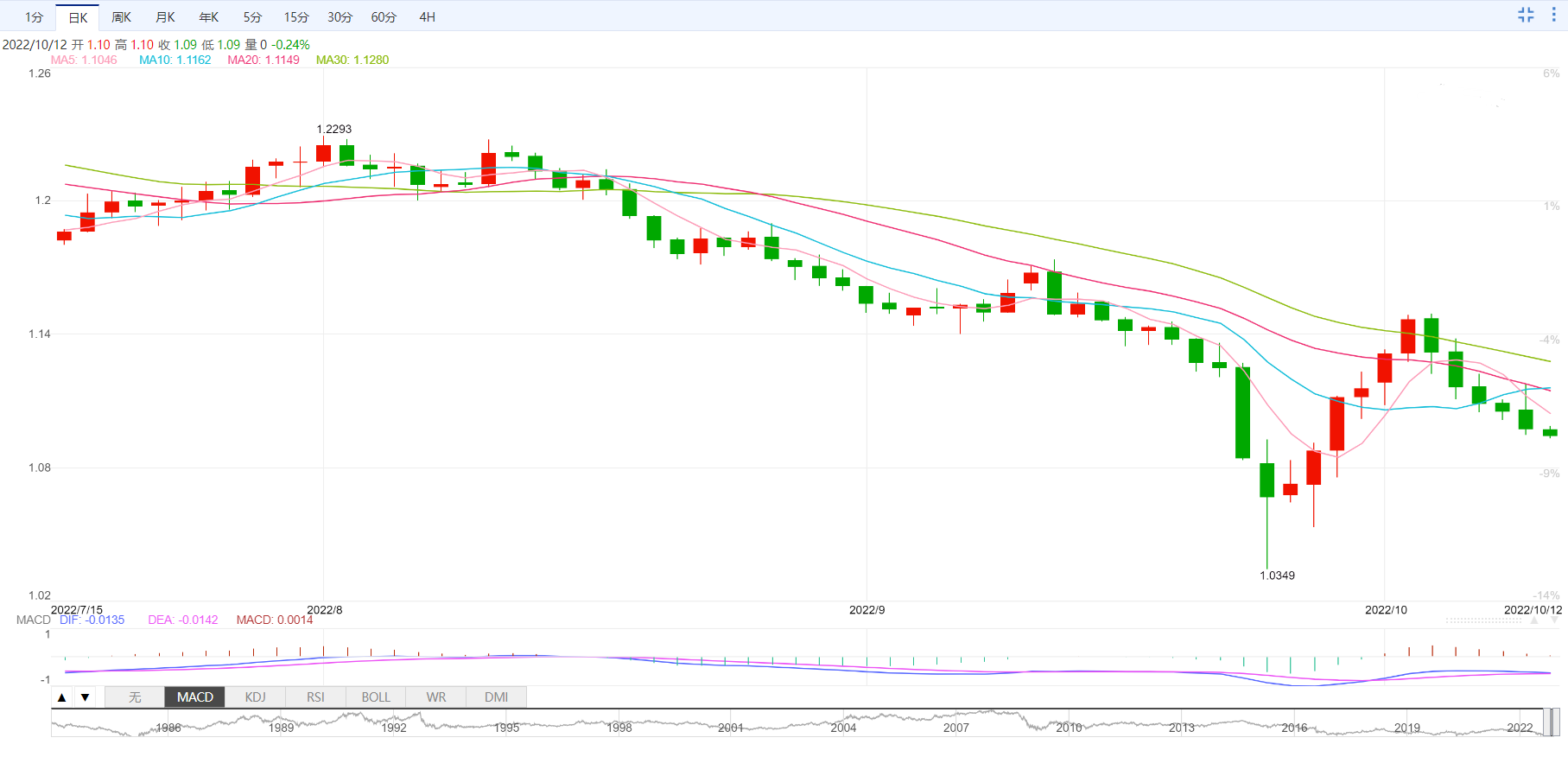Click the DIF: -0.0135 readout
Image resolution: width=1568 pixels, height=757 pixels.
(92, 620)
